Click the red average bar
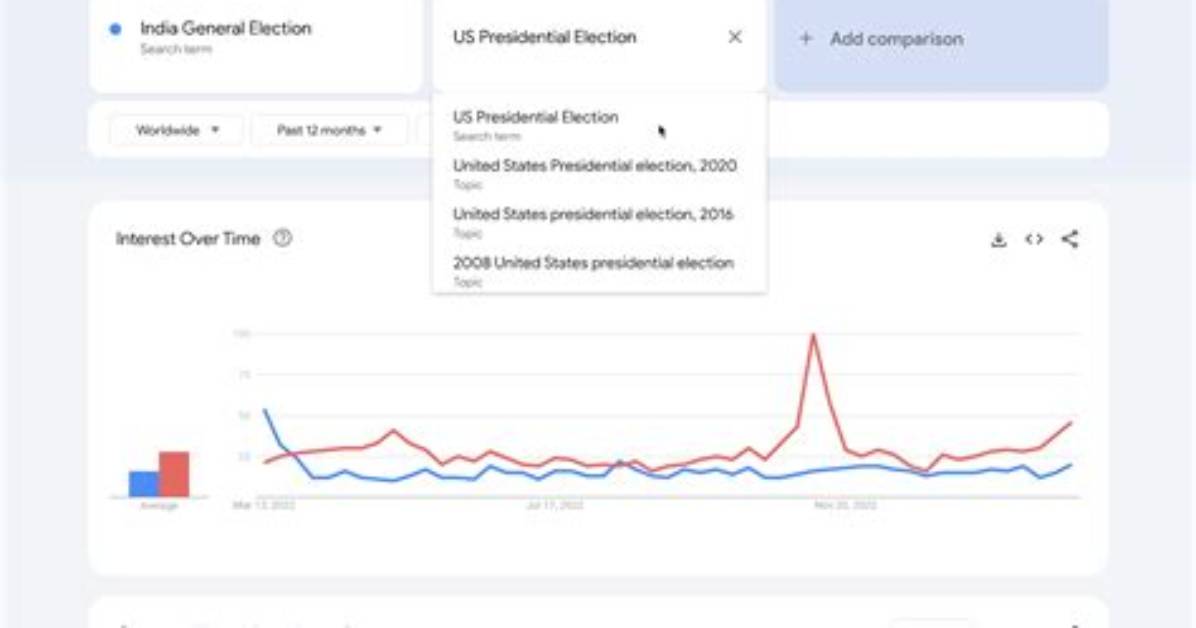The width and height of the screenshot is (1196, 628). pos(174,474)
